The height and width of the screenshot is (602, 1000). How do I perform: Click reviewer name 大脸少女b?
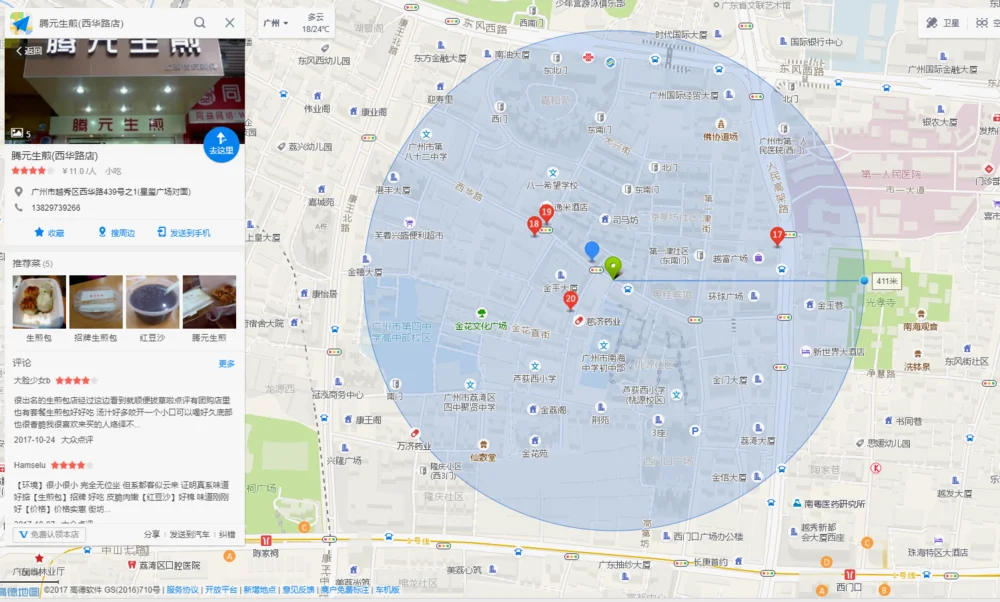click(32, 381)
